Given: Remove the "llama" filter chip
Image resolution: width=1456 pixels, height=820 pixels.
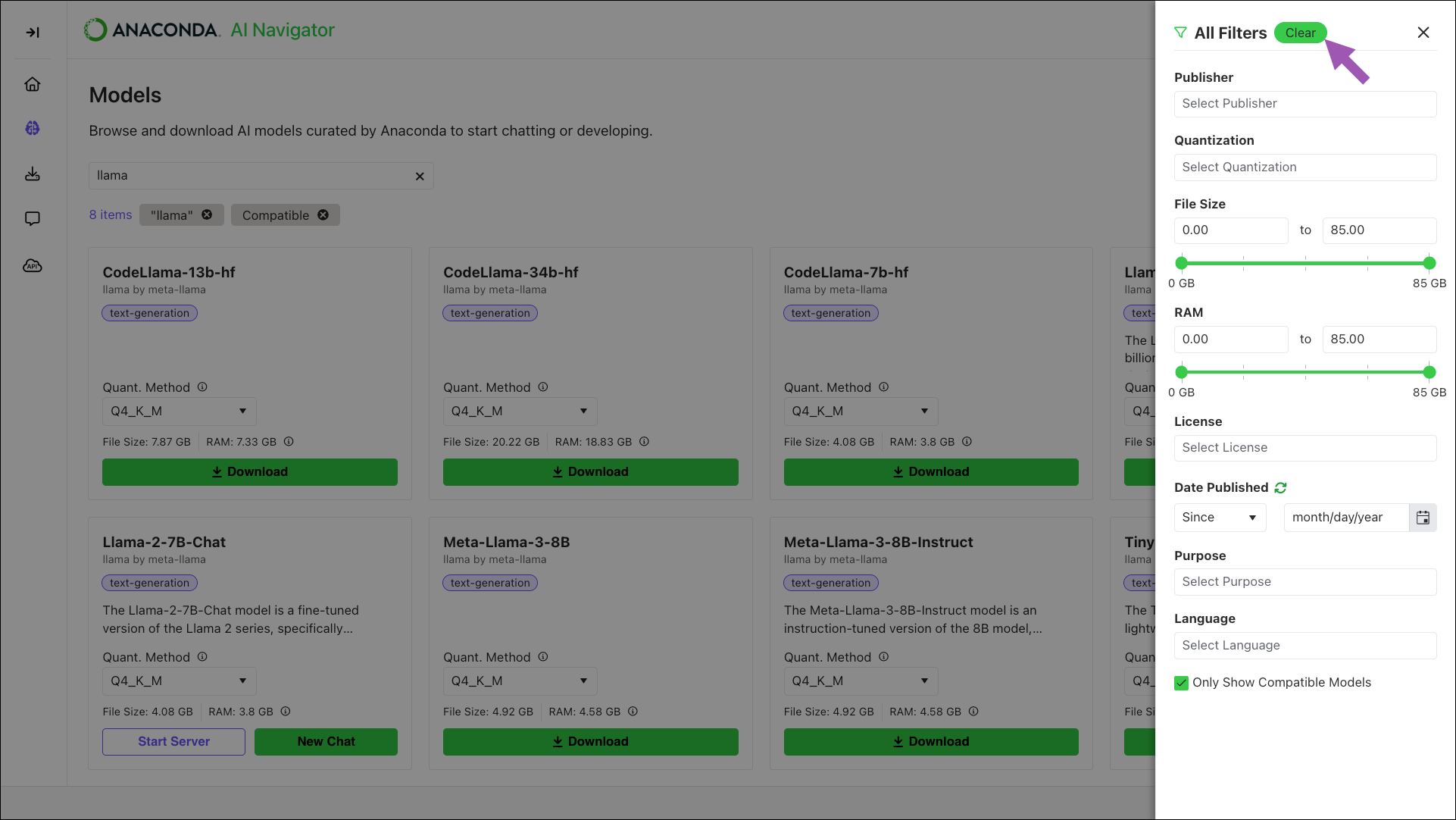Looking at the screenshot, I should (x=207, y=214).
